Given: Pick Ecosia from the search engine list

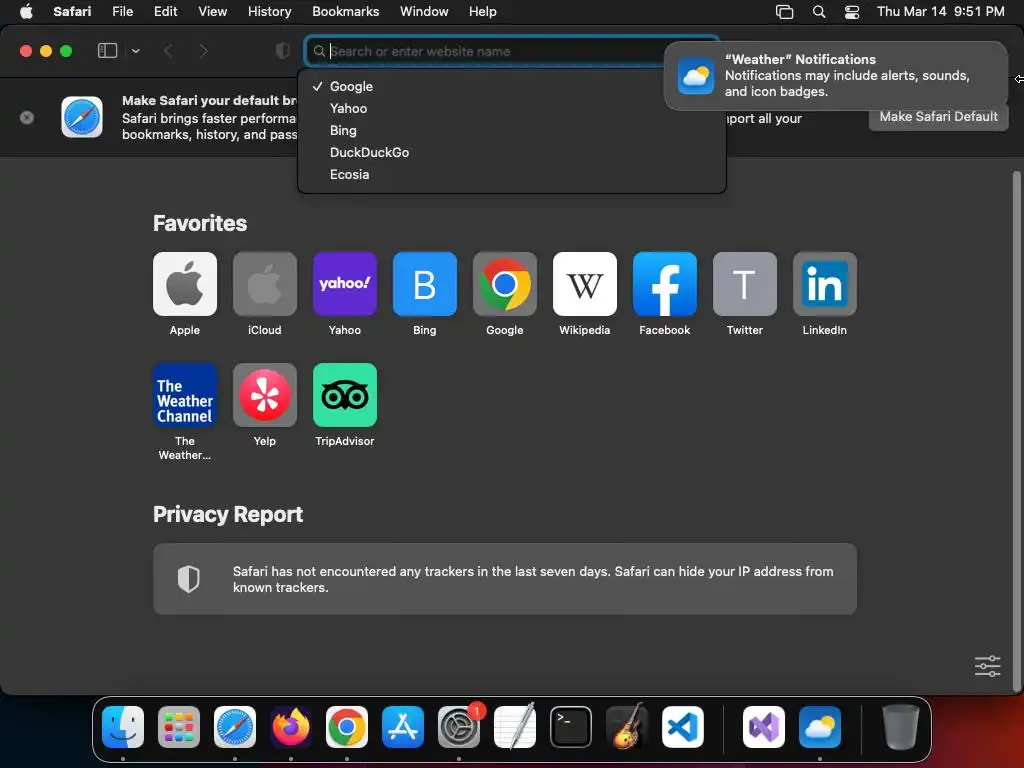Looking at the screenshot, I should pyautogui.click(x=511, y=174).
